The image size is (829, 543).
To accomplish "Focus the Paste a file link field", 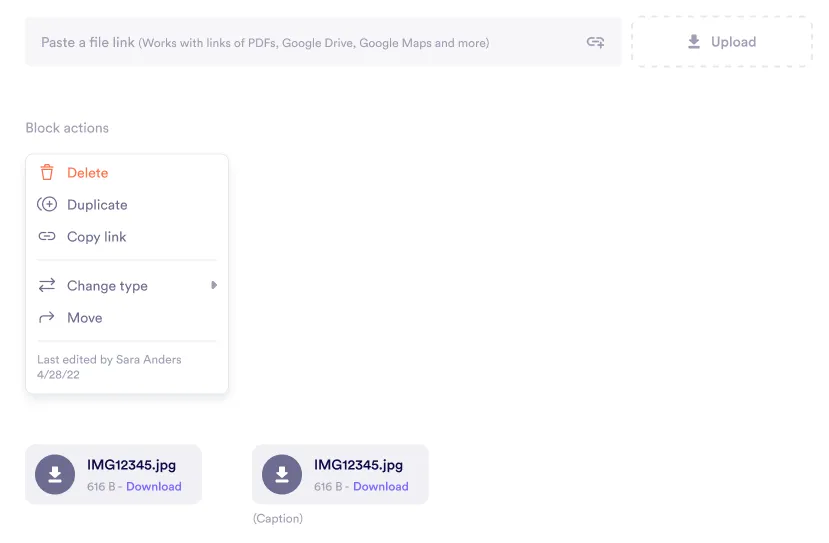I will pyautogui.click(x=300, y=43).
